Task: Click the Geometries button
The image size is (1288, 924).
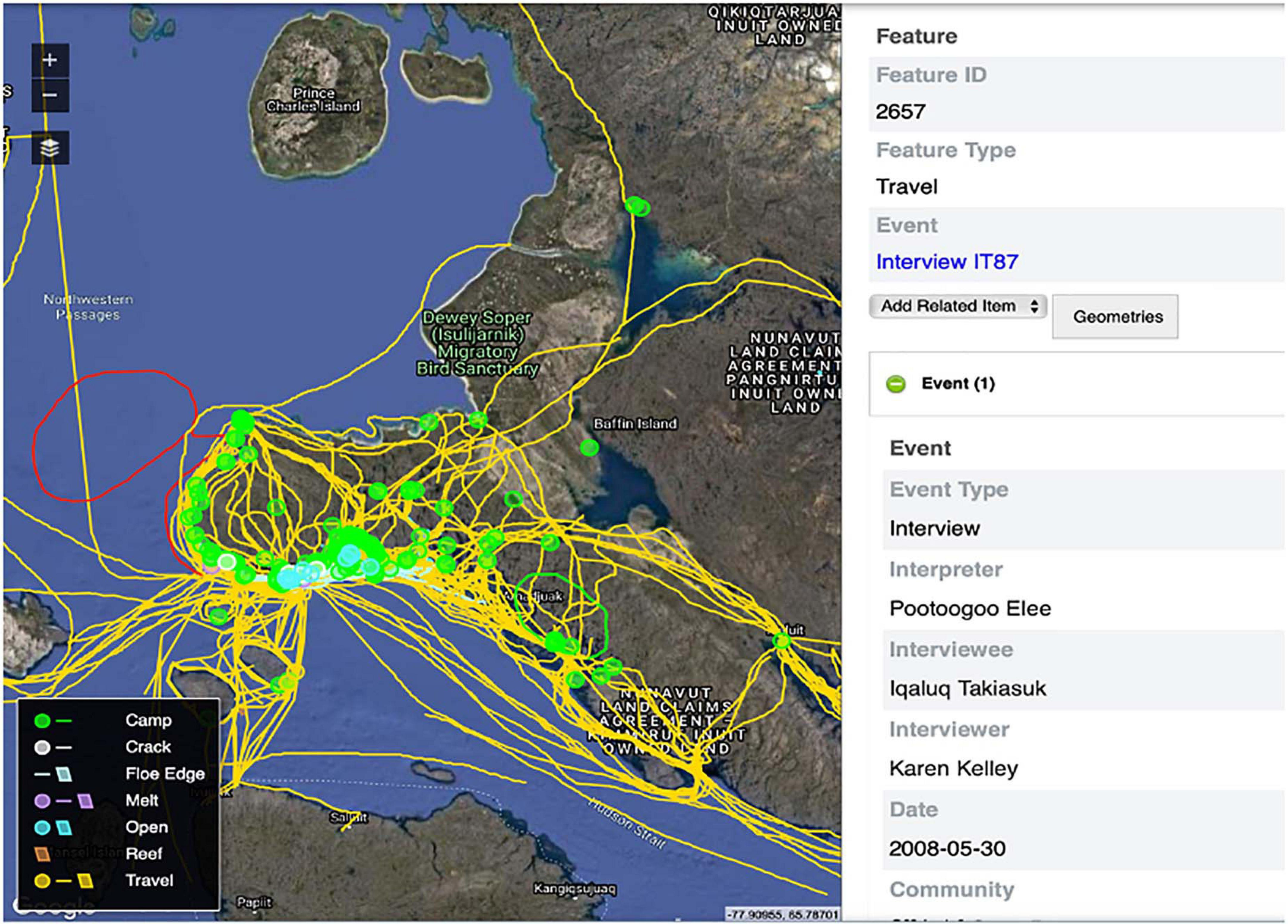Action: tap(1116, 317)
